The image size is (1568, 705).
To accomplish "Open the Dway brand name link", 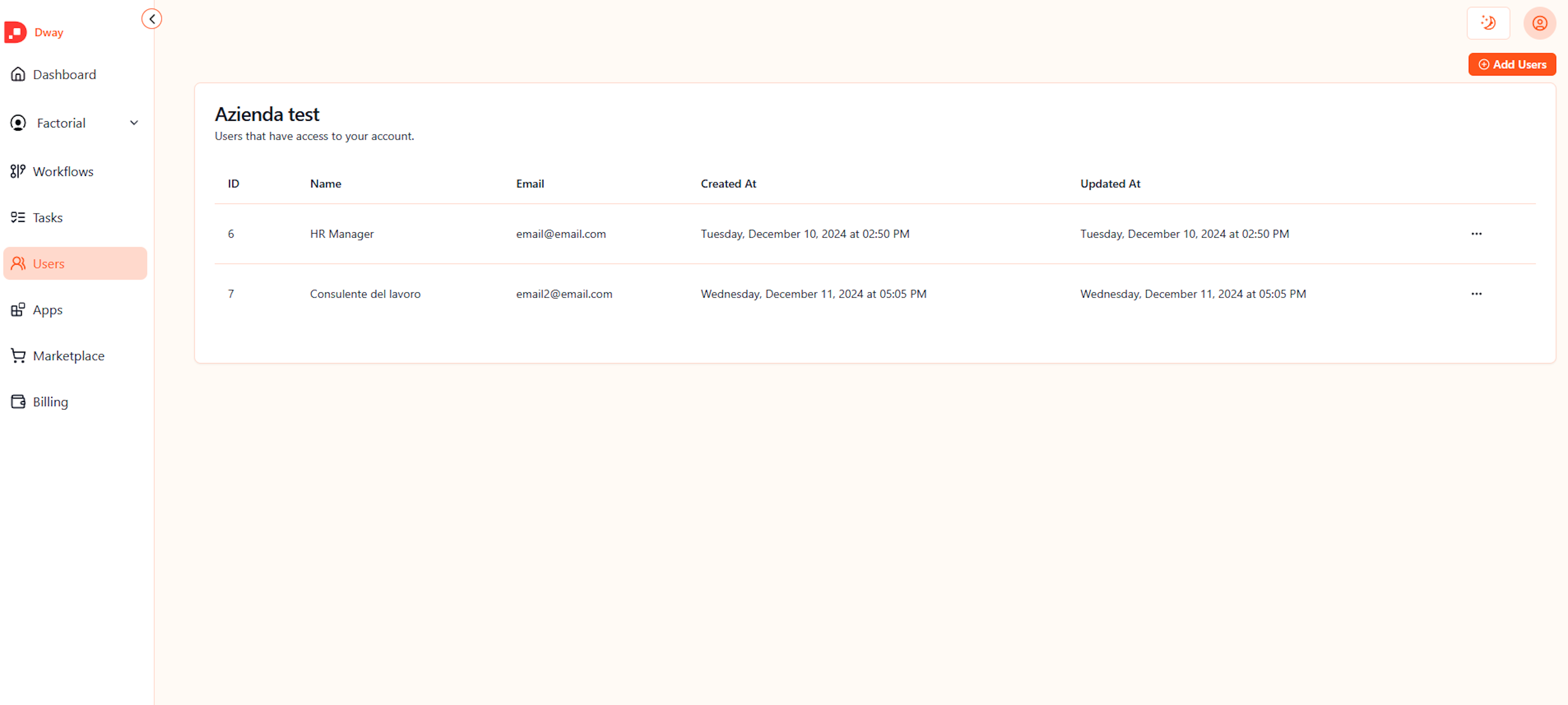I will 49,32.
